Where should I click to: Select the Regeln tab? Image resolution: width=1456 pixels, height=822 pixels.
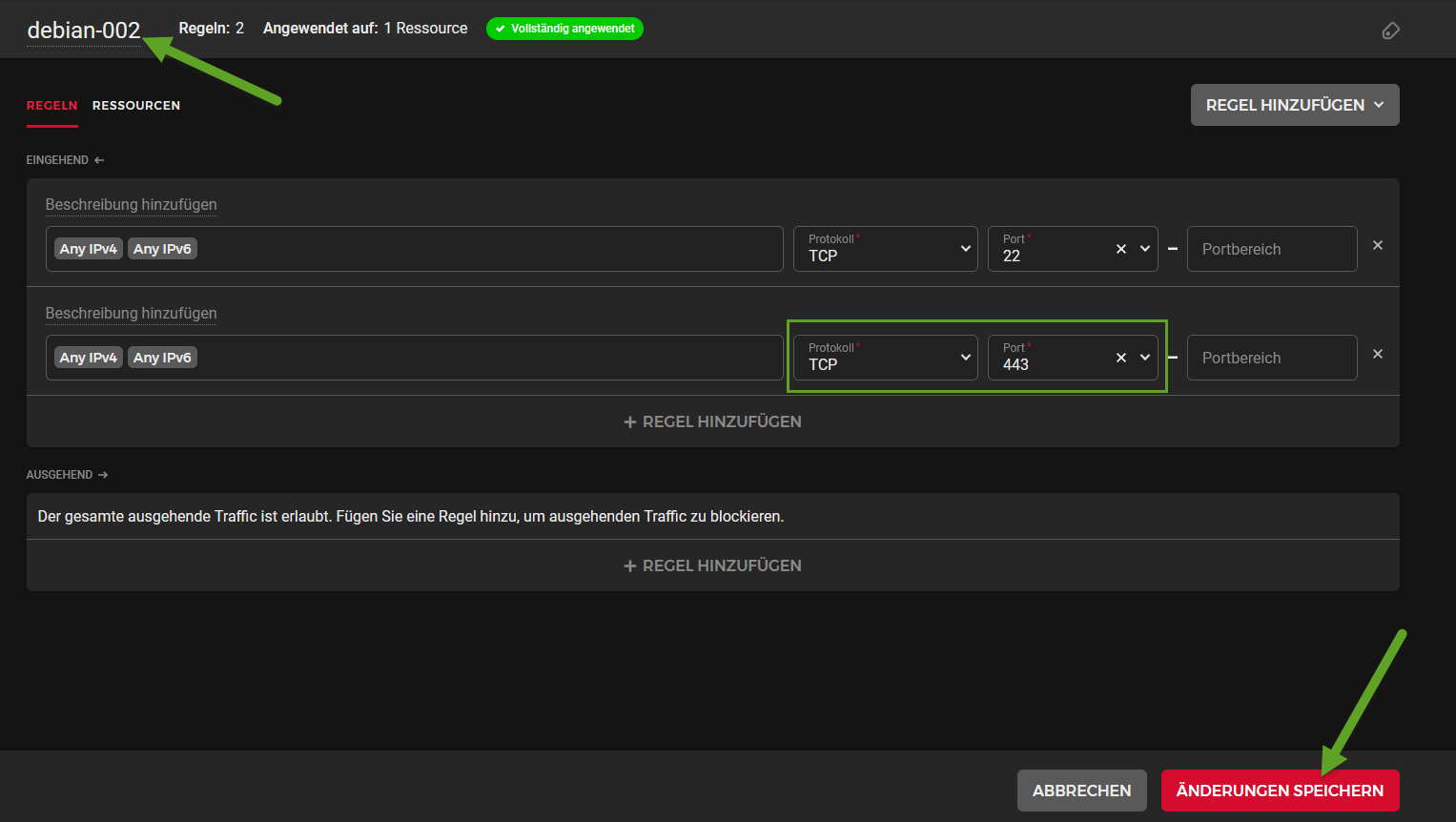[x=51, y=106]
